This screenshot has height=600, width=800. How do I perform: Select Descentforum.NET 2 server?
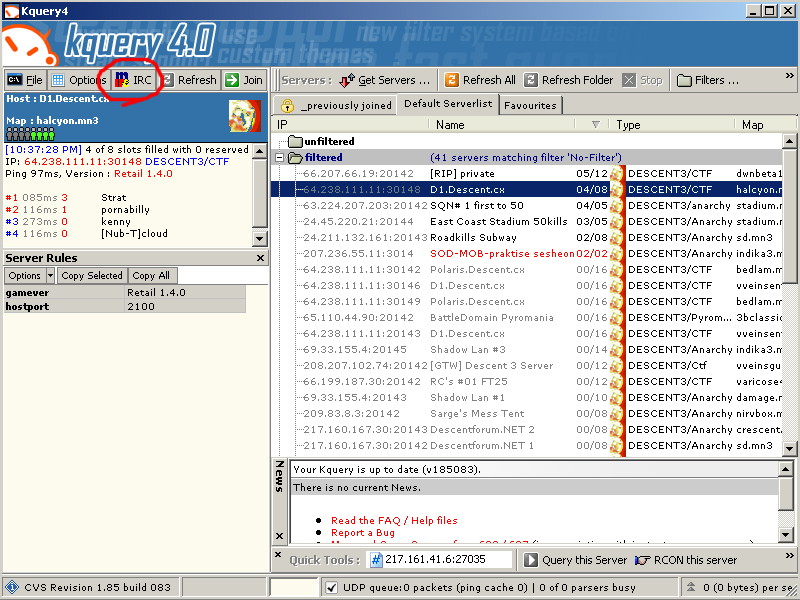pos(527,430)
